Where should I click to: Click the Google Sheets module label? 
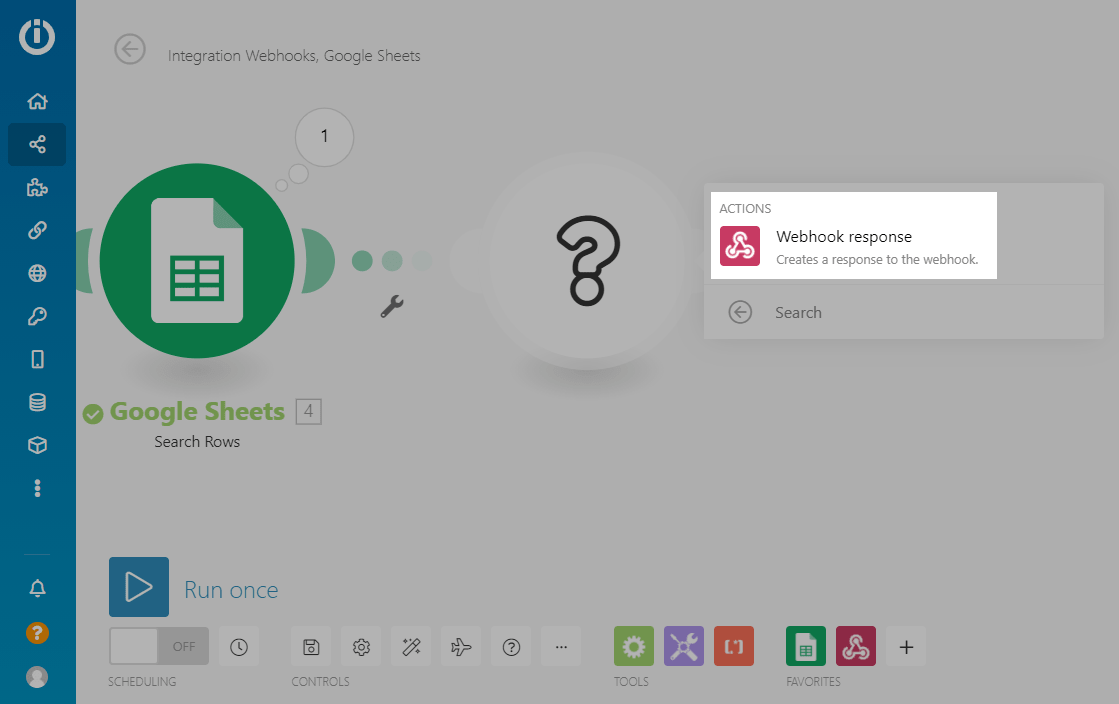point(197,412)
